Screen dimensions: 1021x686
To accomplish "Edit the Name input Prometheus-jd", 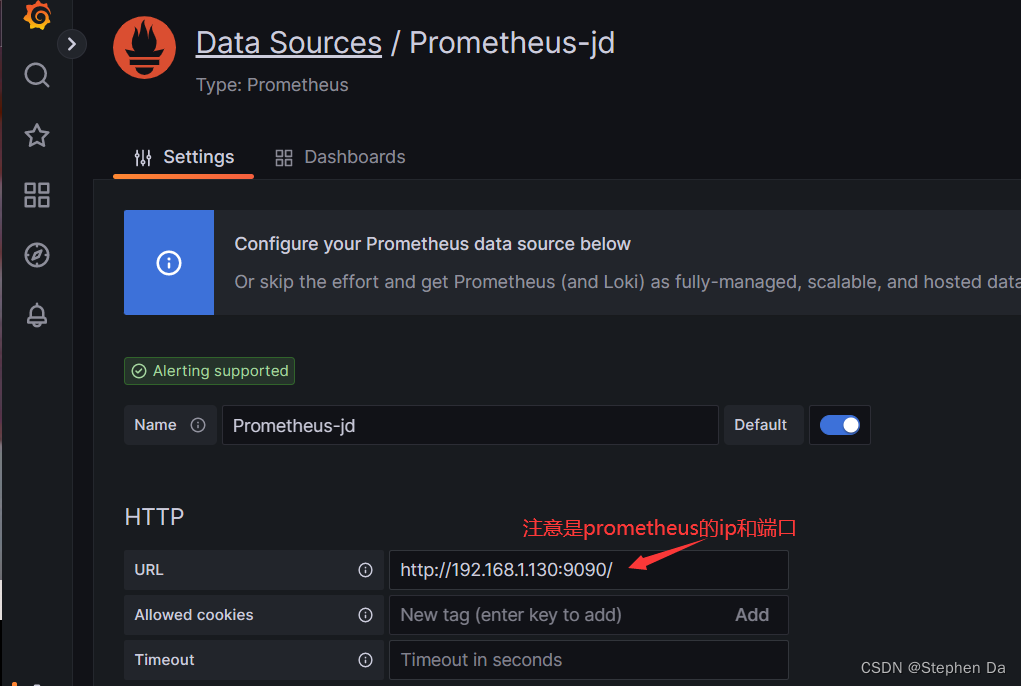I will pyautogui.click(x=470, y=426).
